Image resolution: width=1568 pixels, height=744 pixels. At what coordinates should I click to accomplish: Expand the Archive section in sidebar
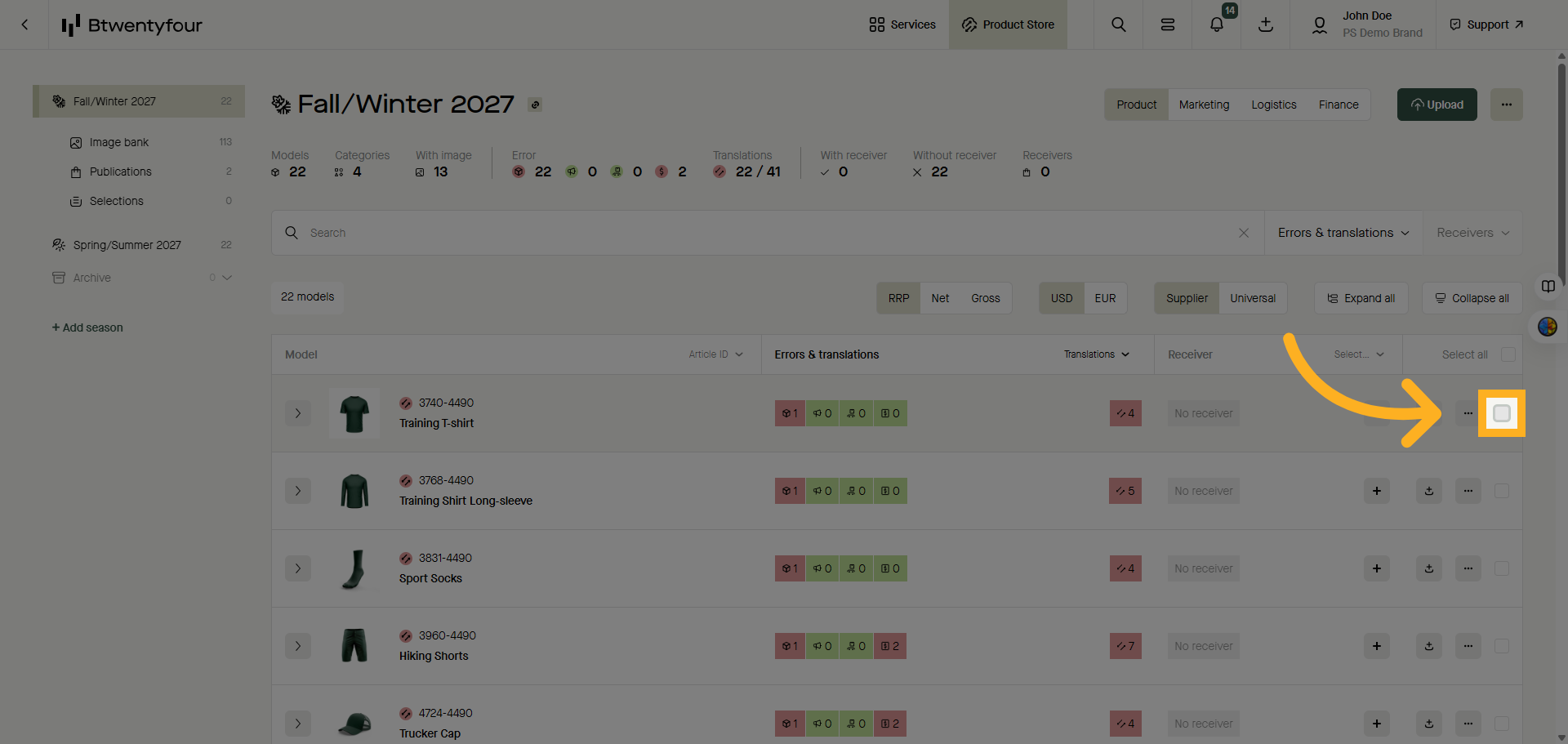coord(227,278)
